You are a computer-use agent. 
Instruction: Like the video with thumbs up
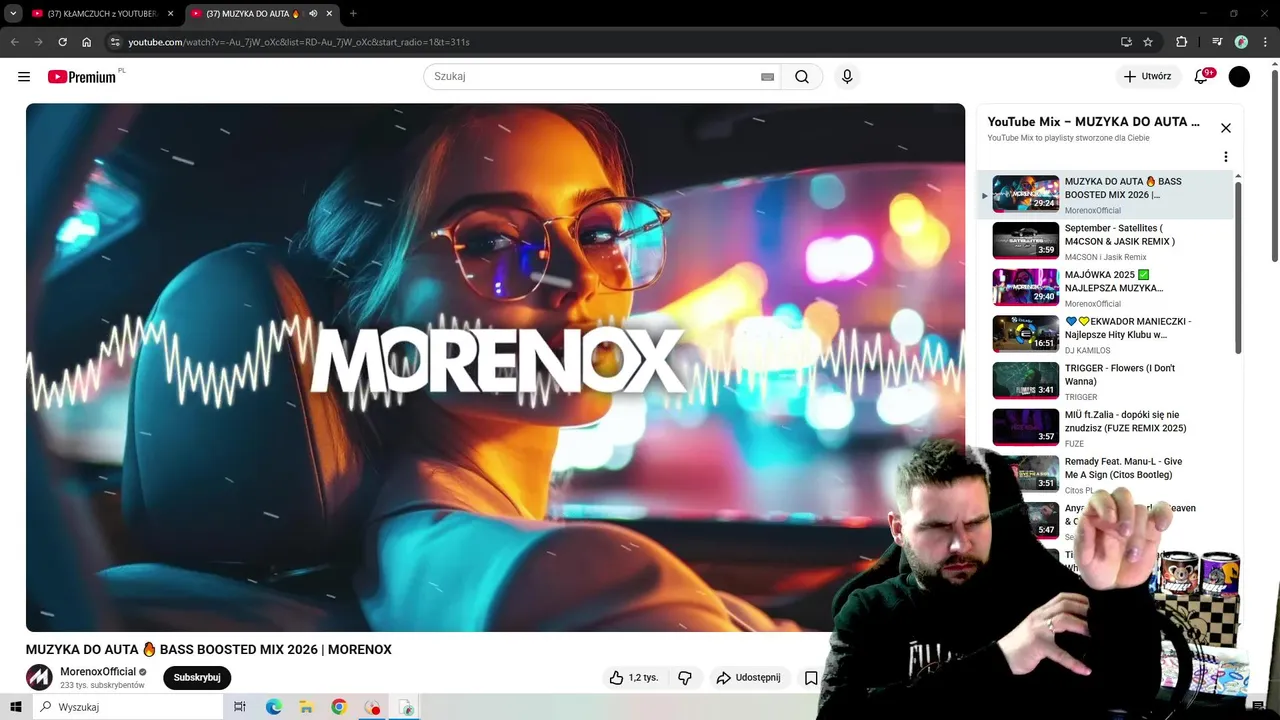[634, 678]
